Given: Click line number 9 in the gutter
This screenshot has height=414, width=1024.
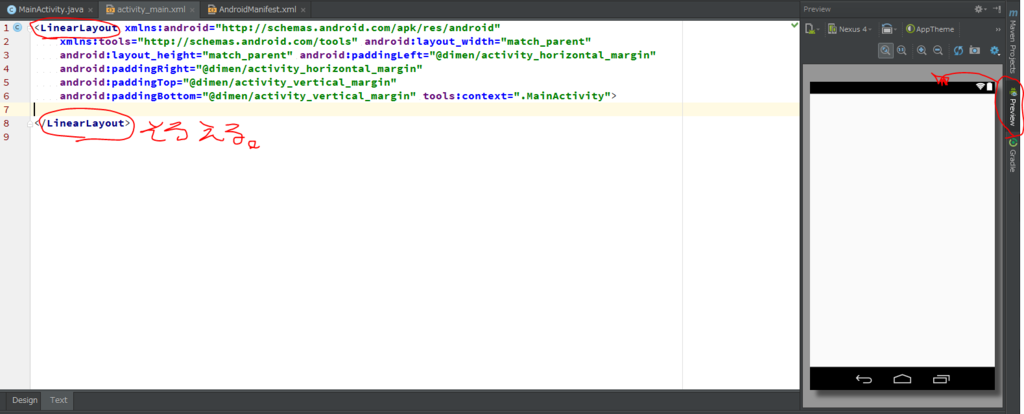Looking at the screenshot, I should 6,137.
